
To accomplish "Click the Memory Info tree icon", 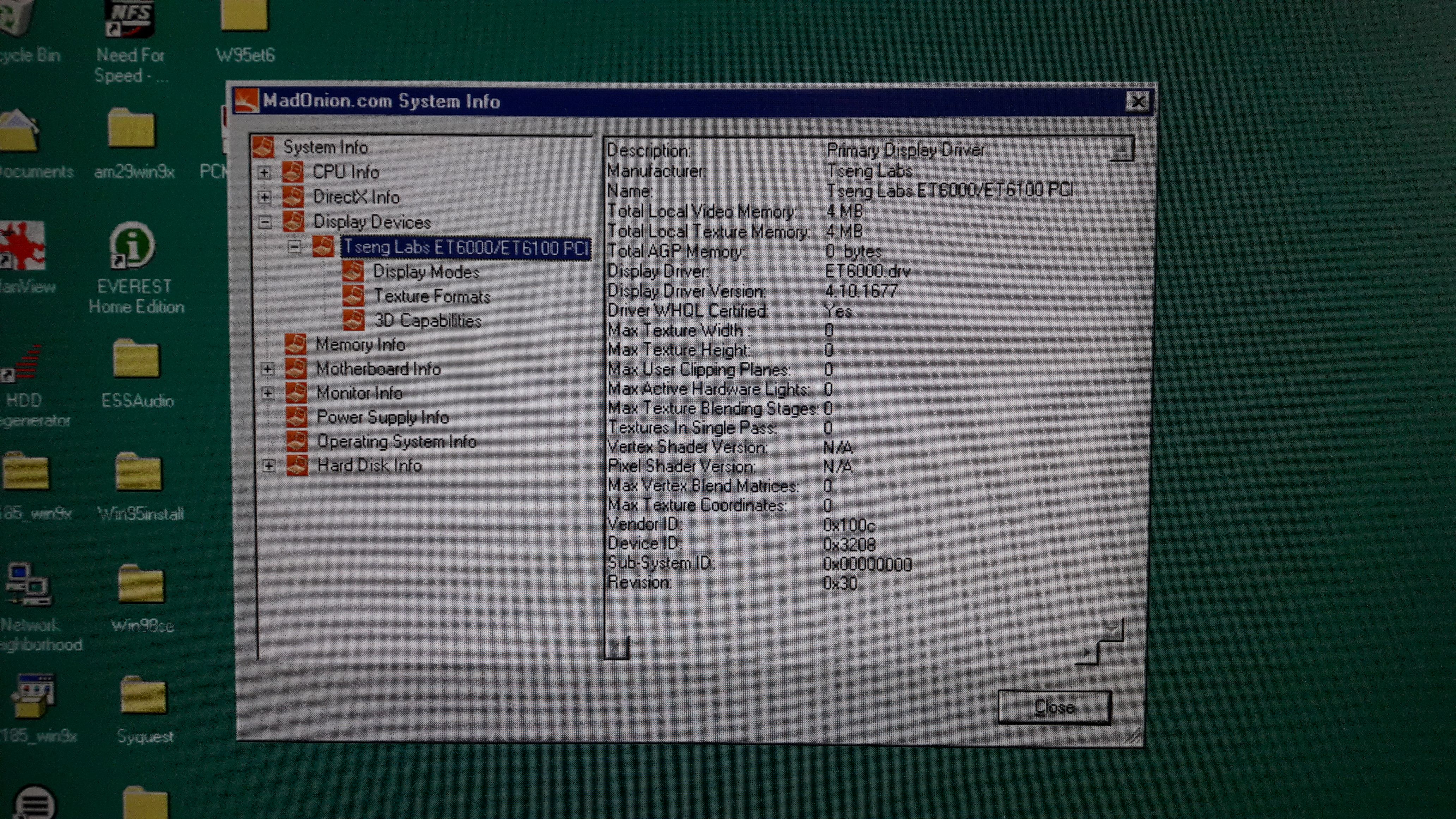I will click(296, 344).
